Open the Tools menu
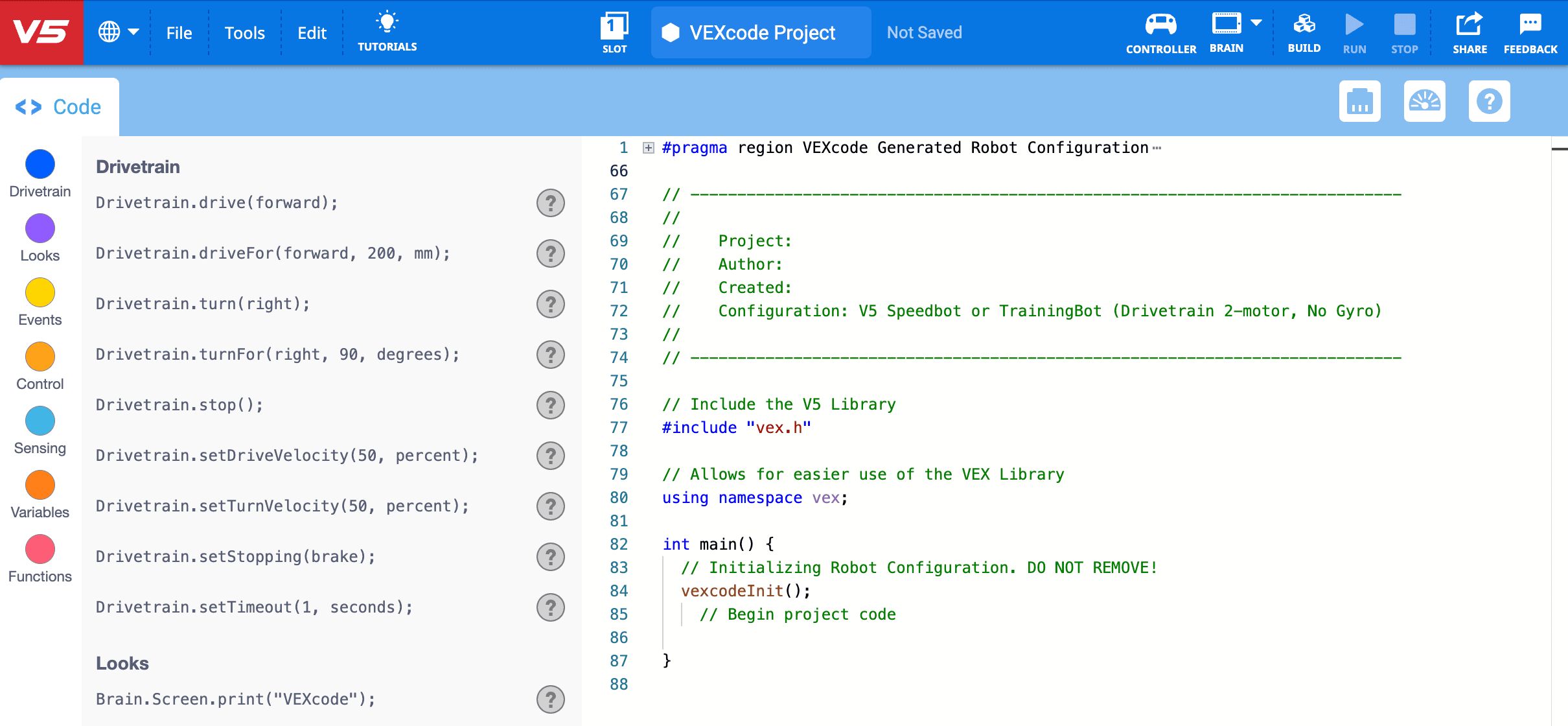This screenshot has height=726, width=1568. click(x=244, y=32)
